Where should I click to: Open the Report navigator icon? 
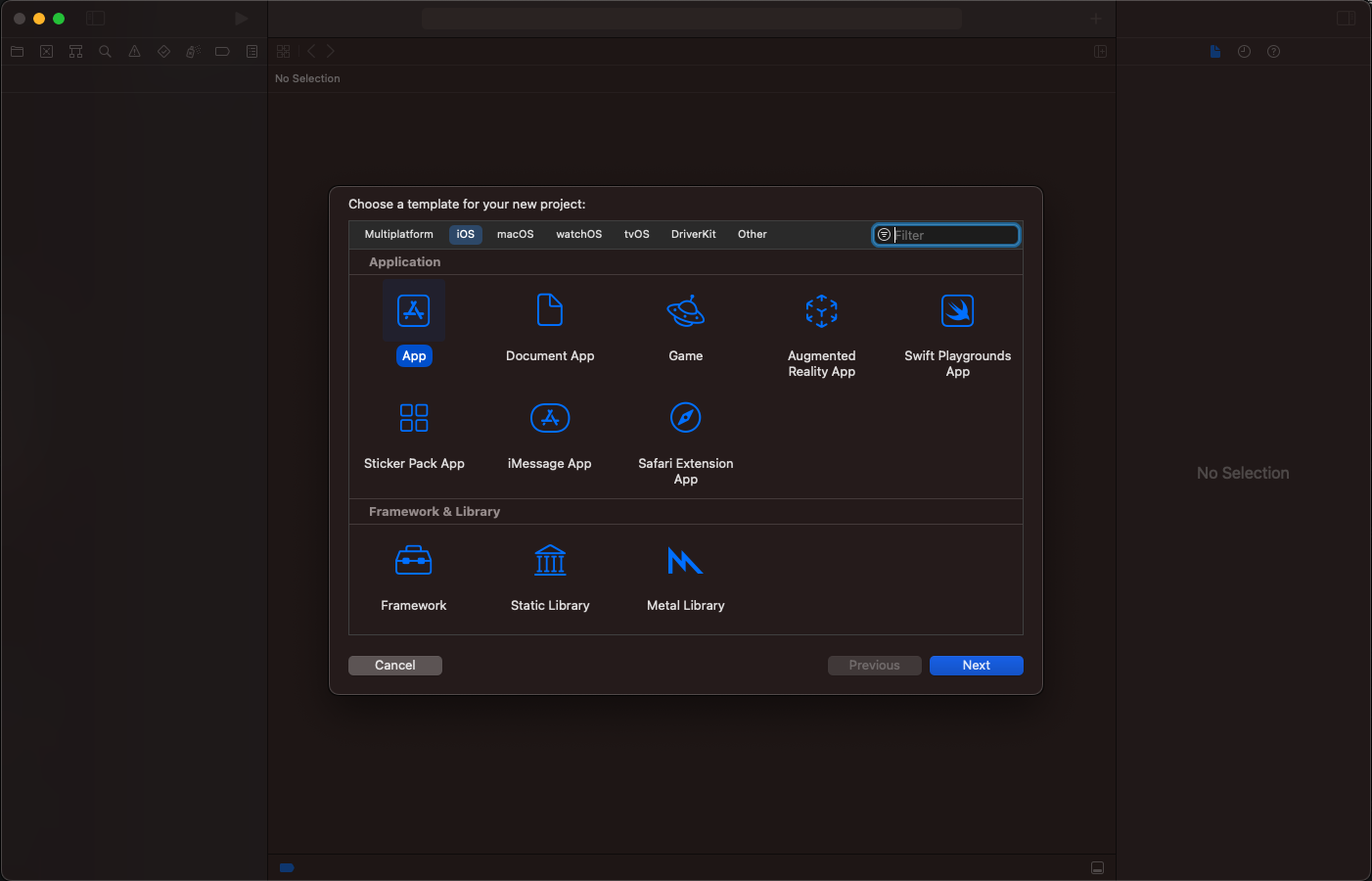[x=252, y=52]
